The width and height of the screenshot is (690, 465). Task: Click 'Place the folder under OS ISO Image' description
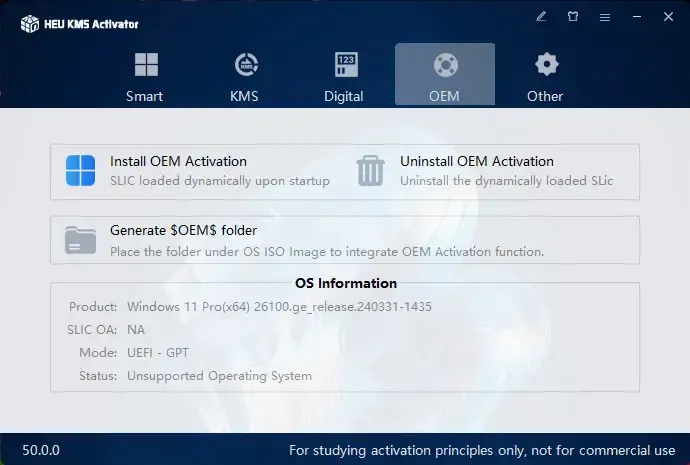pyautogui.click(x=327, y=252)
